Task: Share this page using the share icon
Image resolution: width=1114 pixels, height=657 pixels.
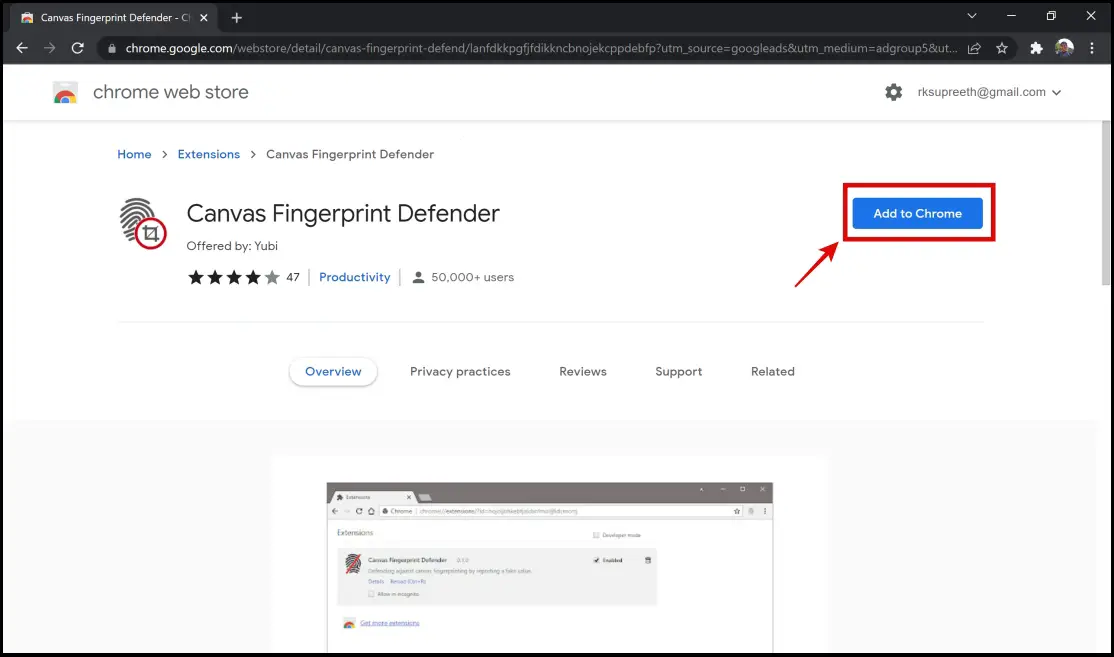Action: [x=974, y=48]
